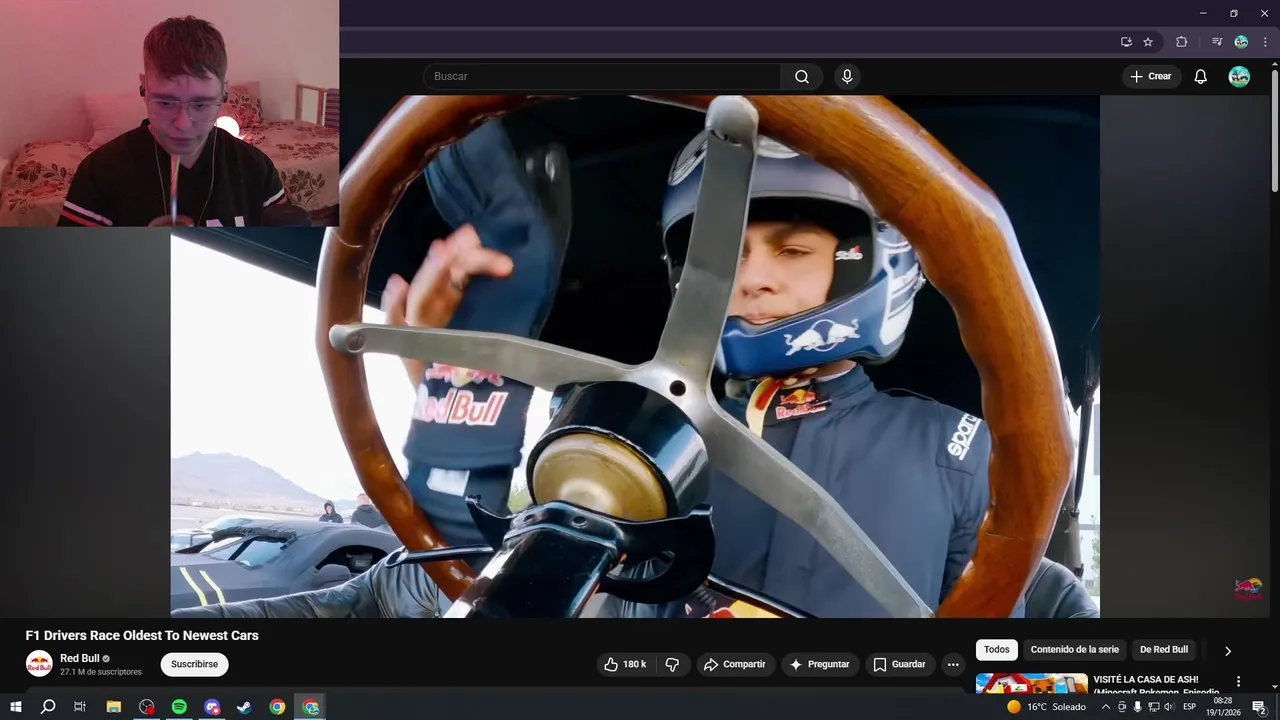Select the Todos filter chip
The height and width of the screenshot is (720, 1280).
[x=997, y=650]
